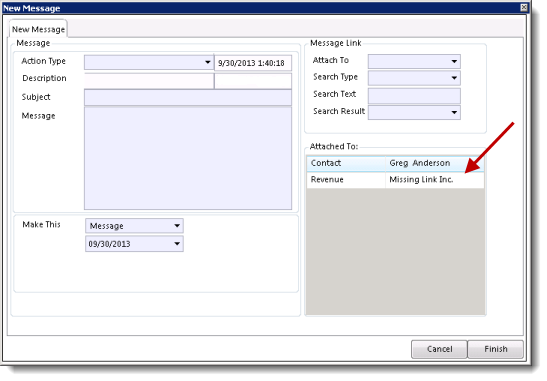Select the Revenue row in Attached To
This screenshot has width=547, height=381.
point(395,180)
